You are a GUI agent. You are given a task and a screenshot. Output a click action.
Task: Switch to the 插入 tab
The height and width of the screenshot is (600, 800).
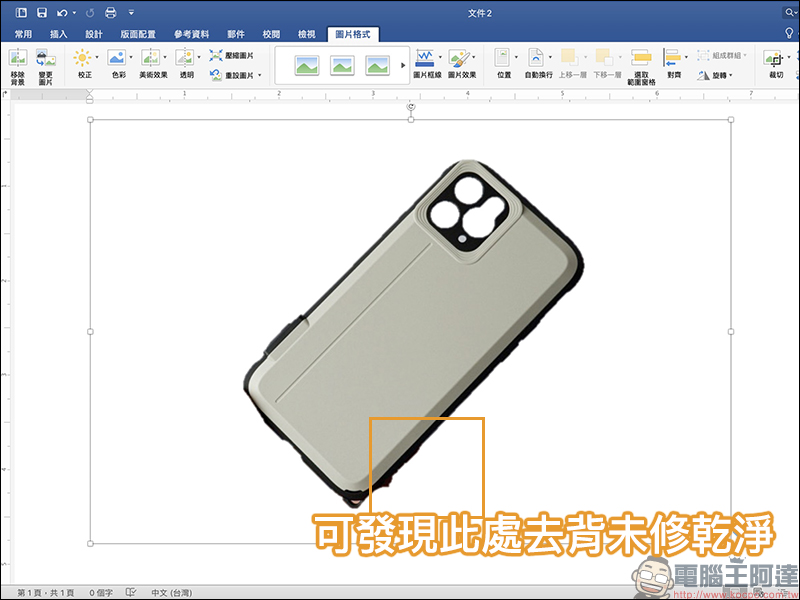tap(58, 34)
